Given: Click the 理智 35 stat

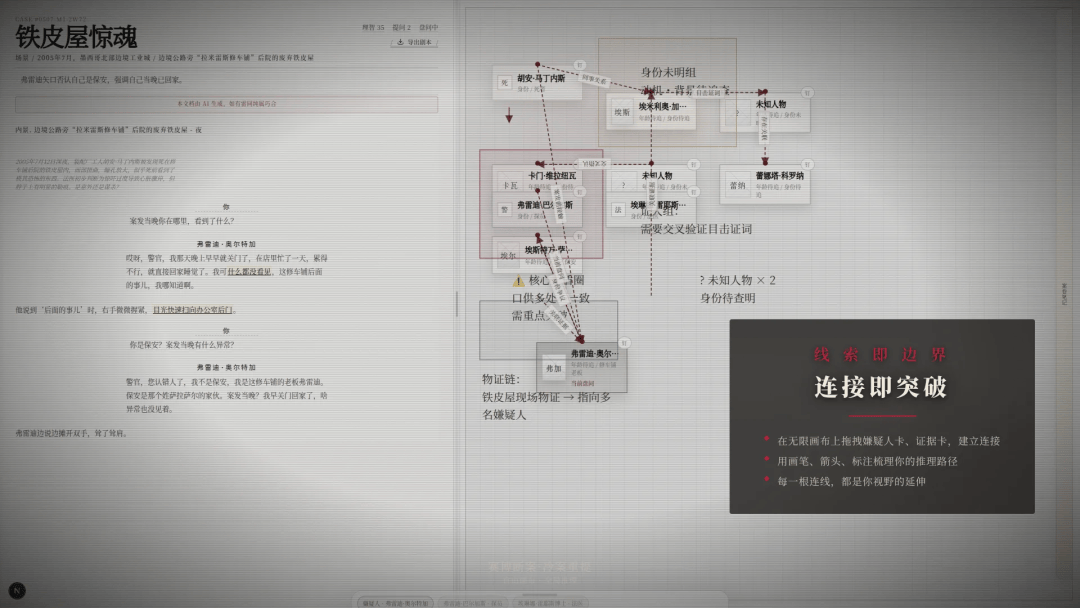Looking at the screenshot, I should click(x=373, y=28).
